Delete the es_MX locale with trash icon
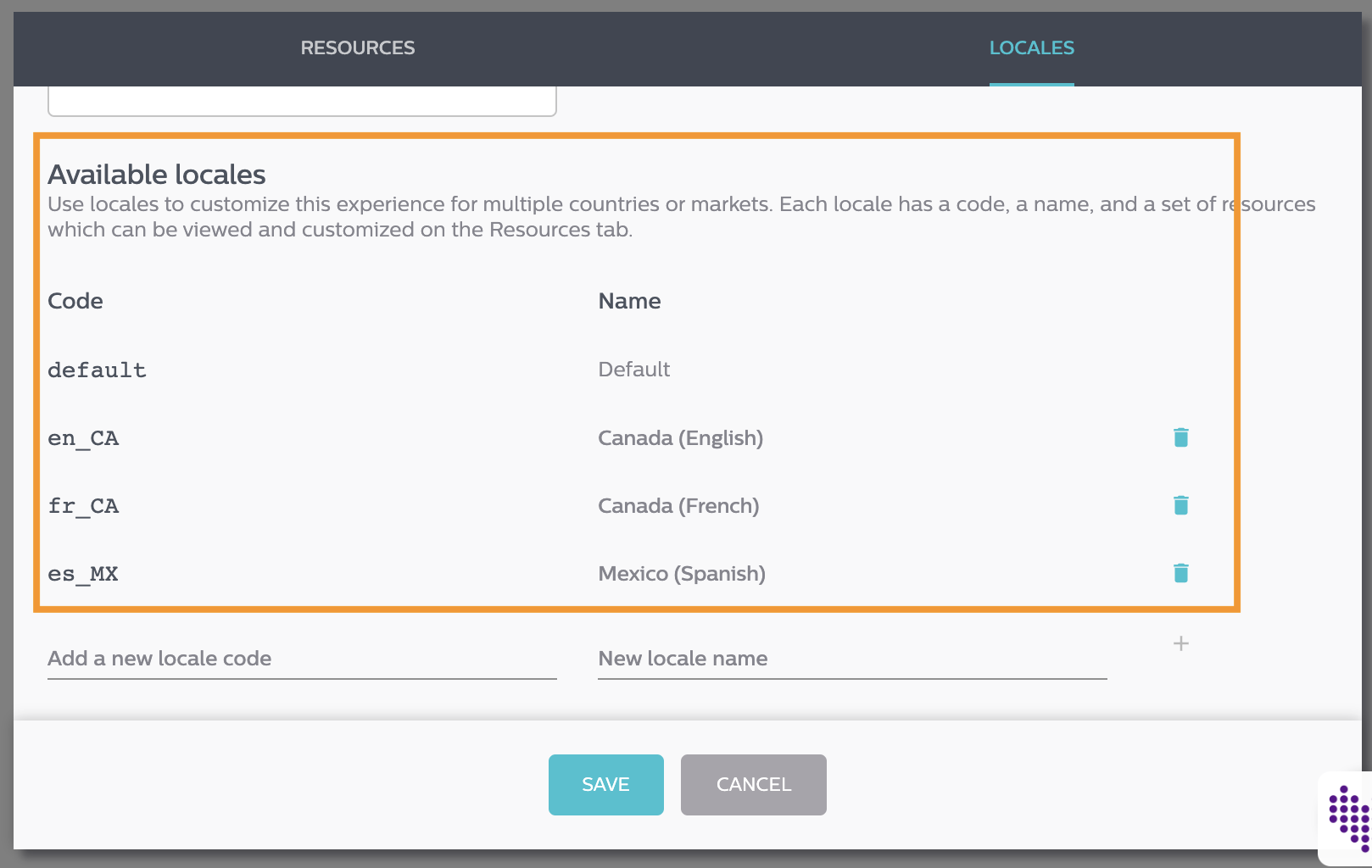This screenshot has width=1372, height=868. (1180, 573)
